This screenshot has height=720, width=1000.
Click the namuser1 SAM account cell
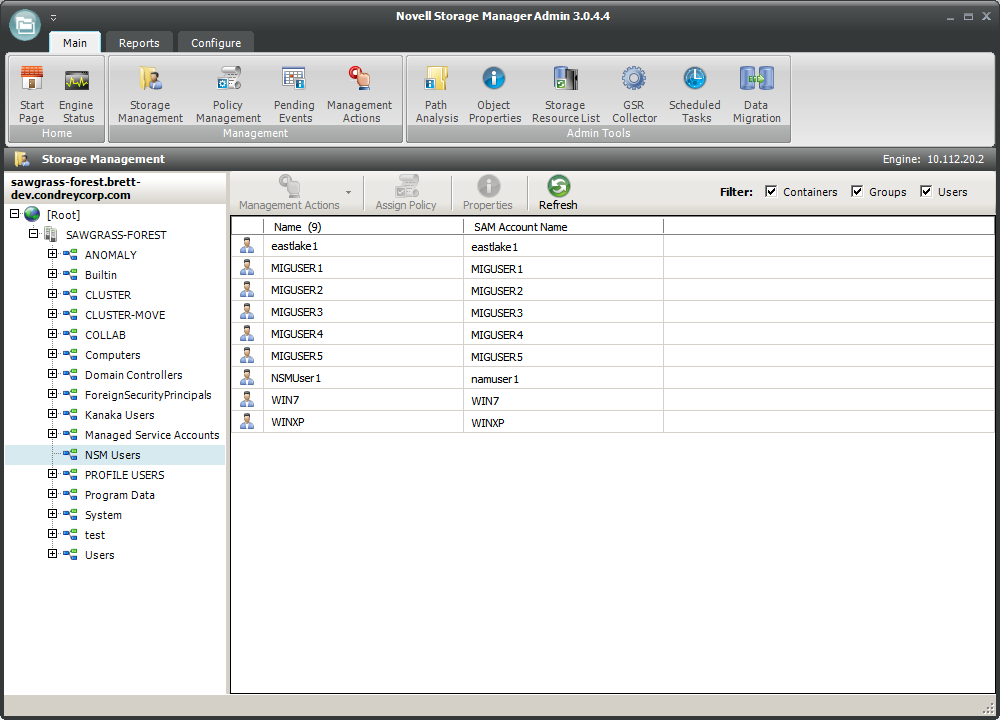point(564,379)
